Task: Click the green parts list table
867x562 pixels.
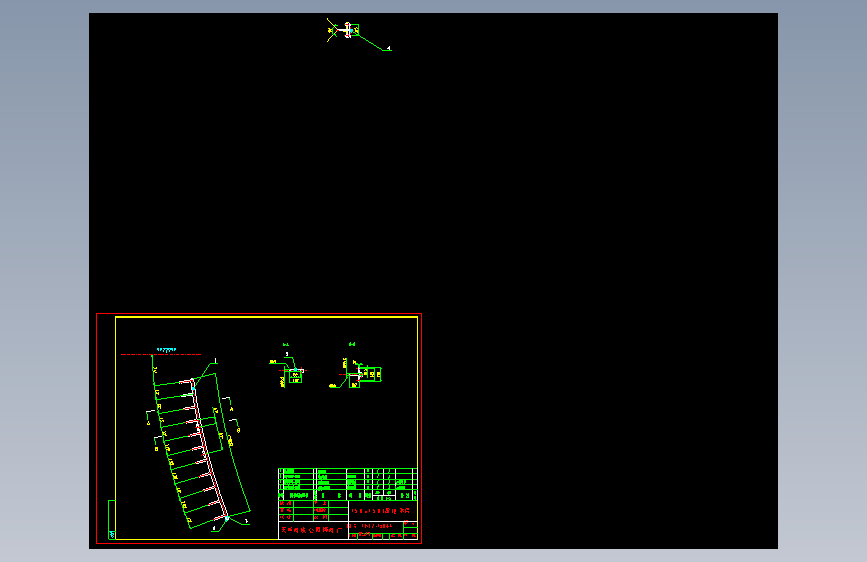Action: pos(347,484)
